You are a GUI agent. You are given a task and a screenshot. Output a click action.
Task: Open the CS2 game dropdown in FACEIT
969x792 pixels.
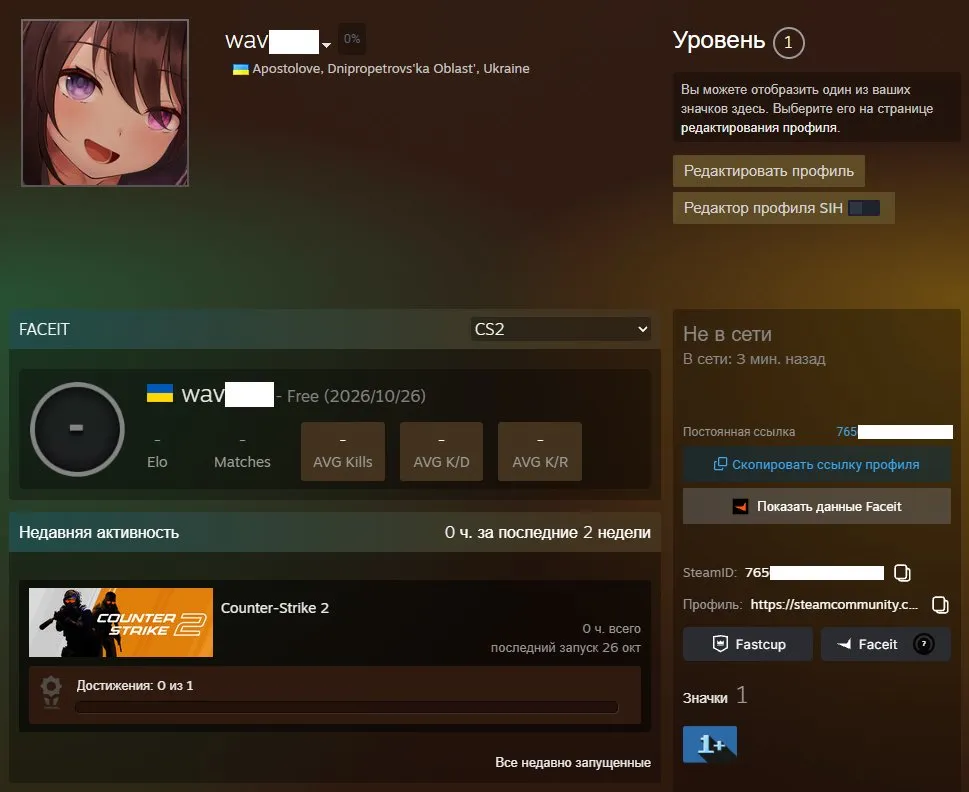pyautogui.click(x=561, y=329)
